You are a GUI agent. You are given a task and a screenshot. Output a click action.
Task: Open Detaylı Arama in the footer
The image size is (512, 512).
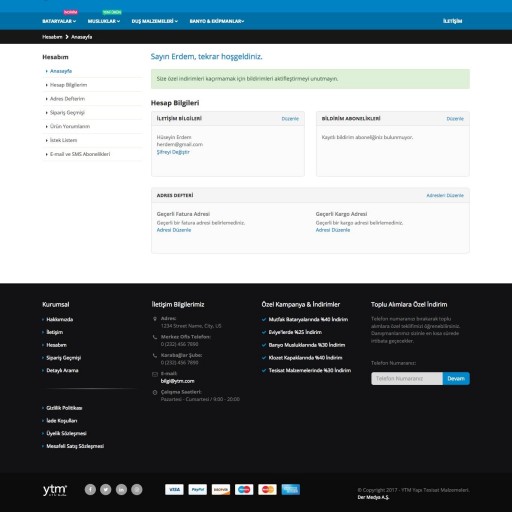[x=62, y=370]
